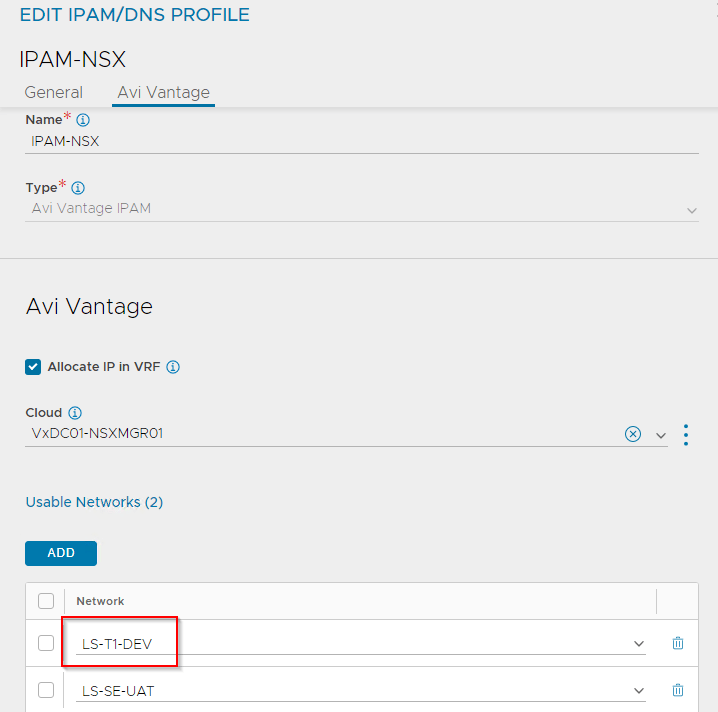
Task: Uncheck Allocate IP in VRF
Action: 33,367
